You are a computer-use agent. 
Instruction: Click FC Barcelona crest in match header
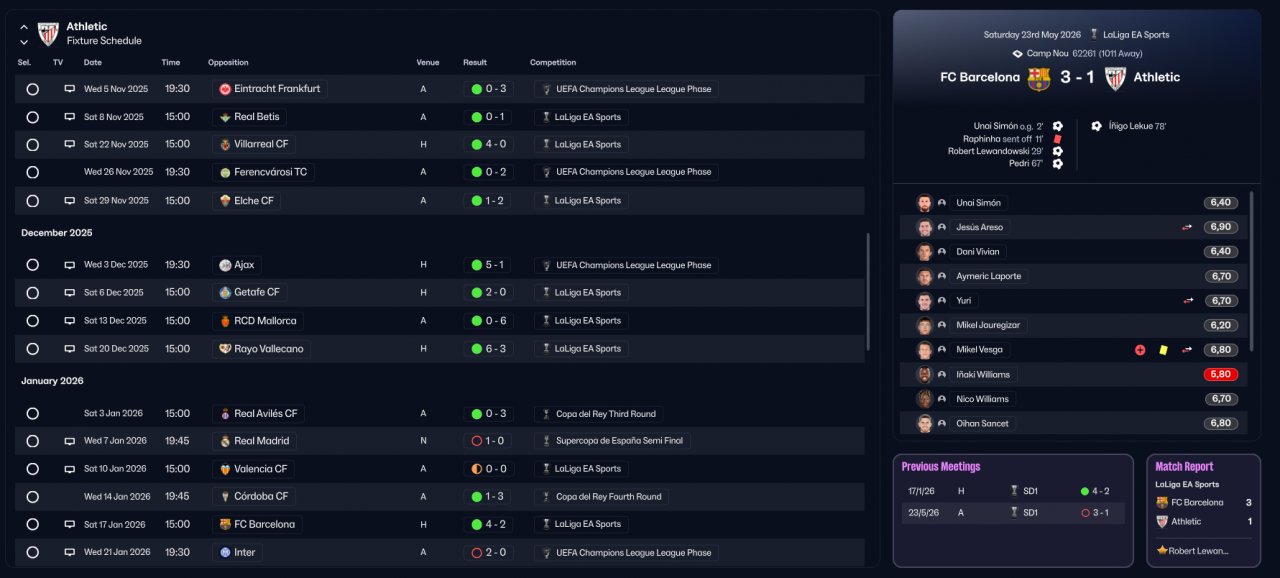point(1039,78)
